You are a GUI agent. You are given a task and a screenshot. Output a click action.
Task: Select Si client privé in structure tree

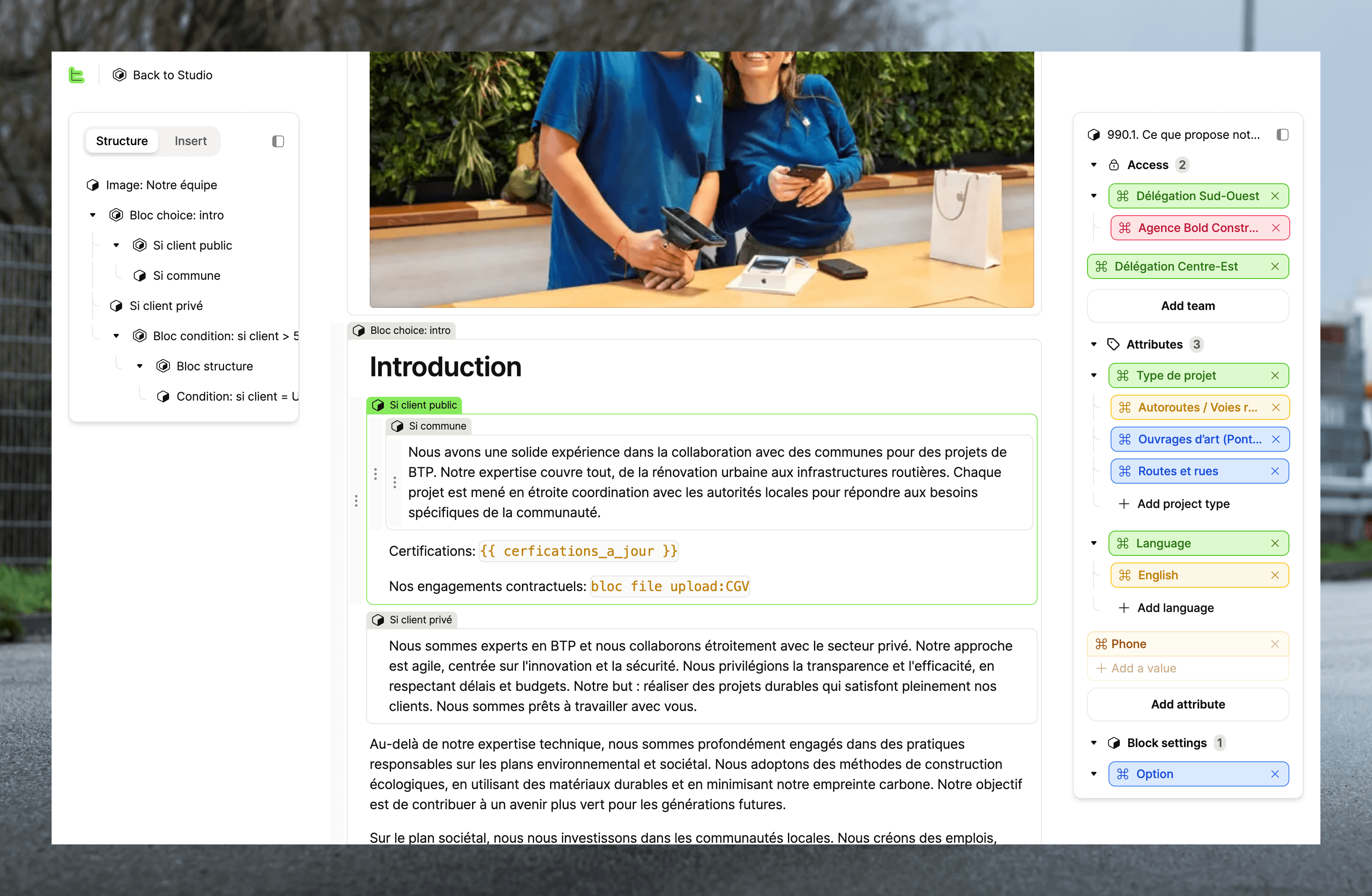[x=166, y=306]
